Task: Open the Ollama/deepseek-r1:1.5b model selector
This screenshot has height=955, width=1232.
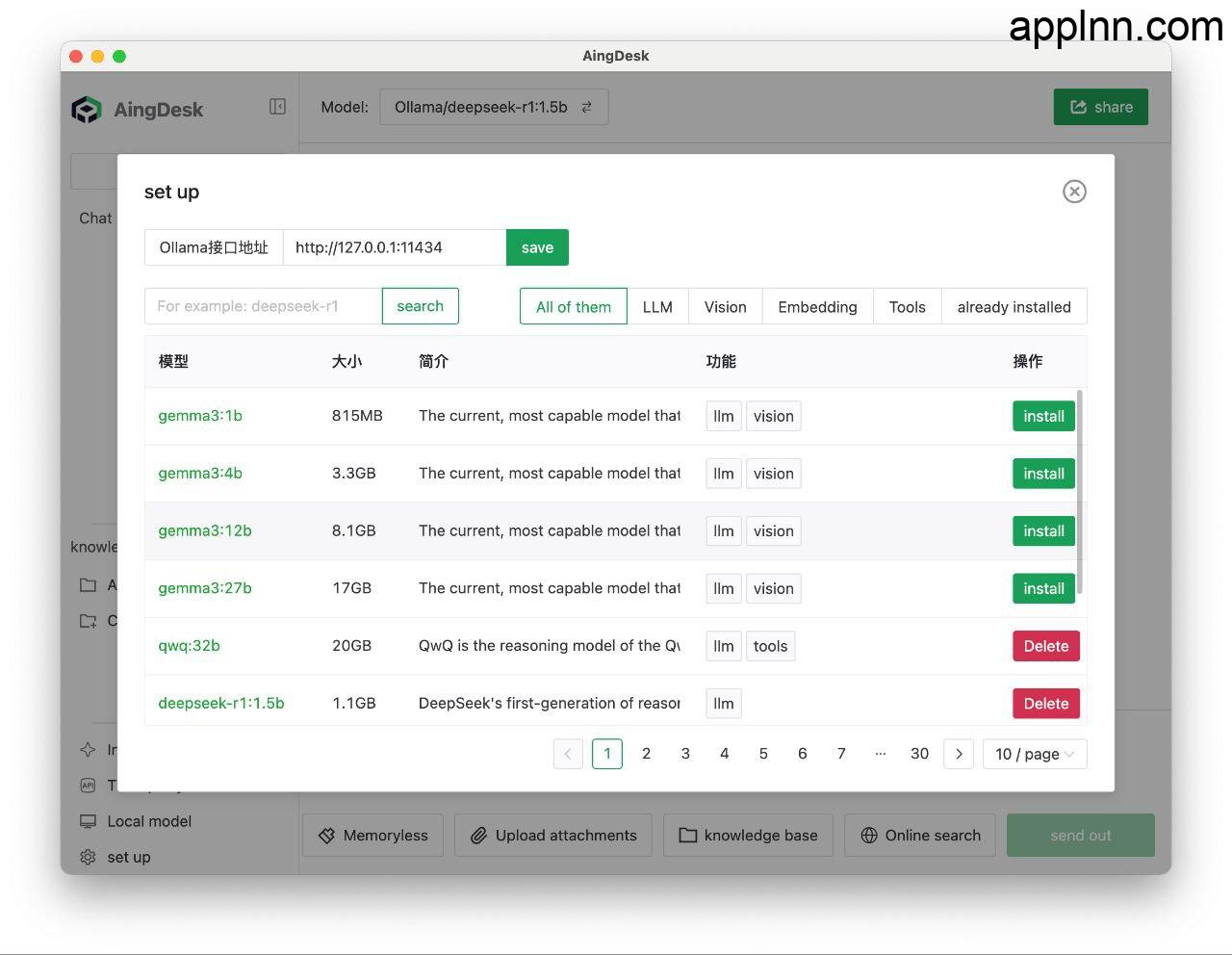Action: [494, 107]
